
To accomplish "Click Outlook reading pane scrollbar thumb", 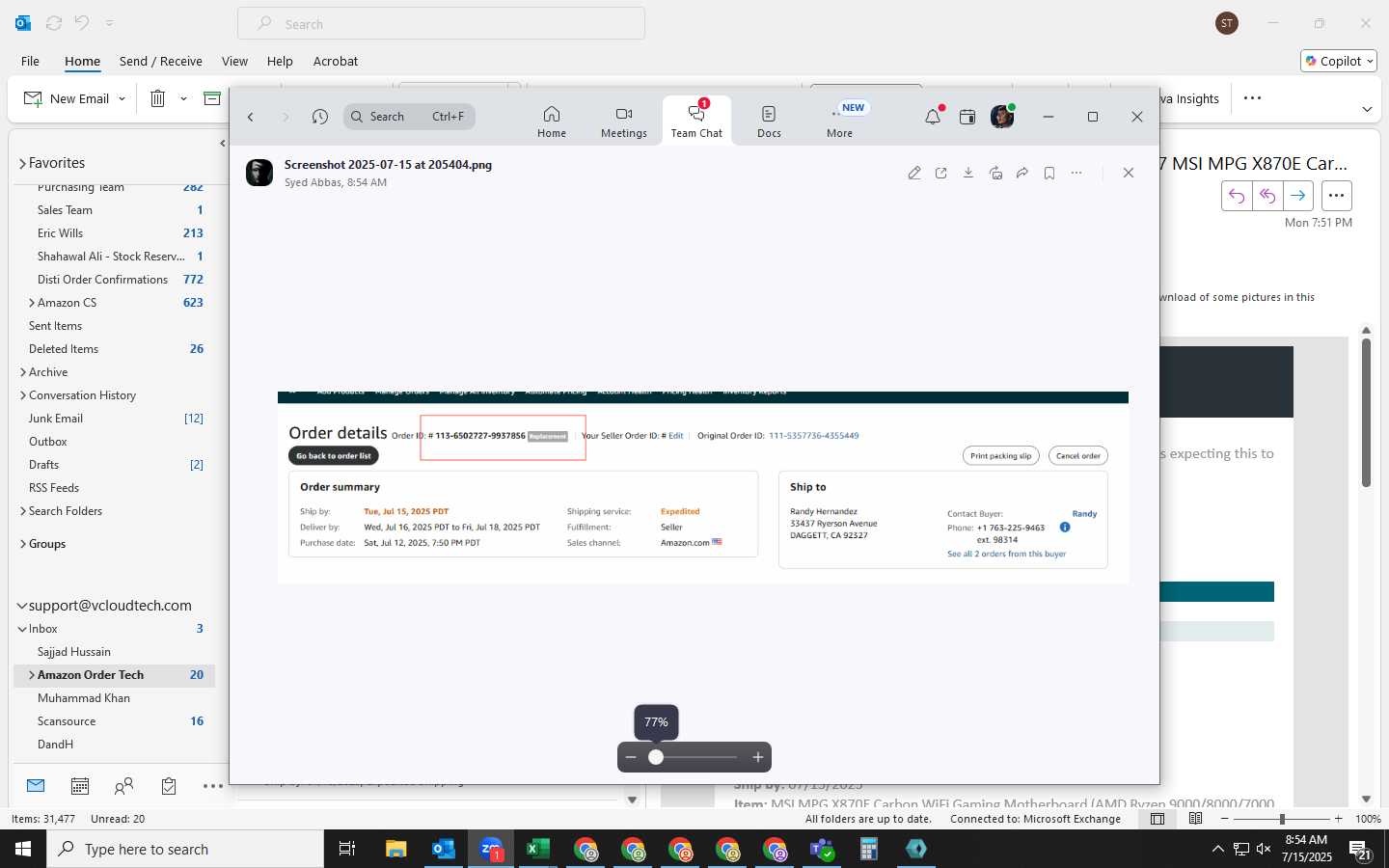I will (1366, 412).
